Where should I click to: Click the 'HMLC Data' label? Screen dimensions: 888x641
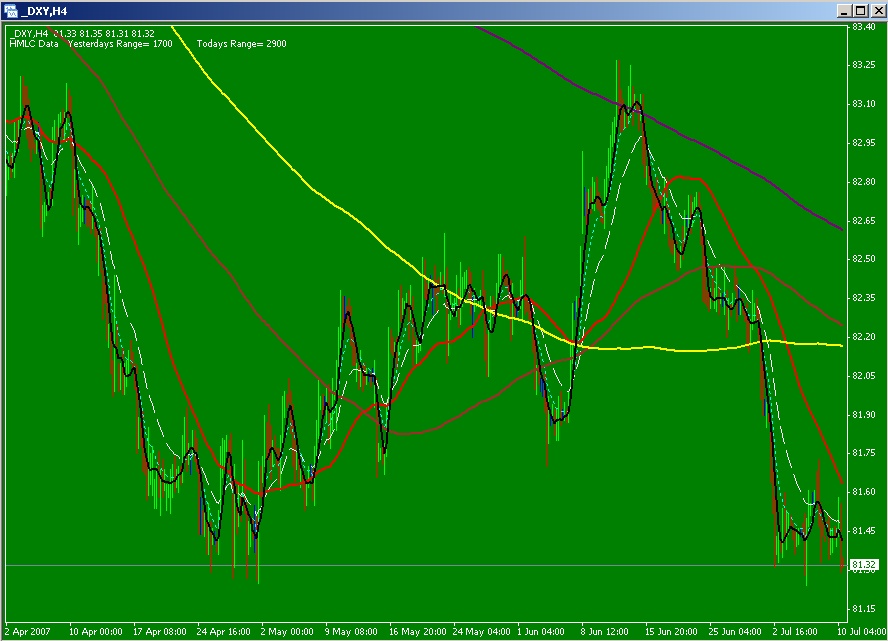tap(34, 44)
